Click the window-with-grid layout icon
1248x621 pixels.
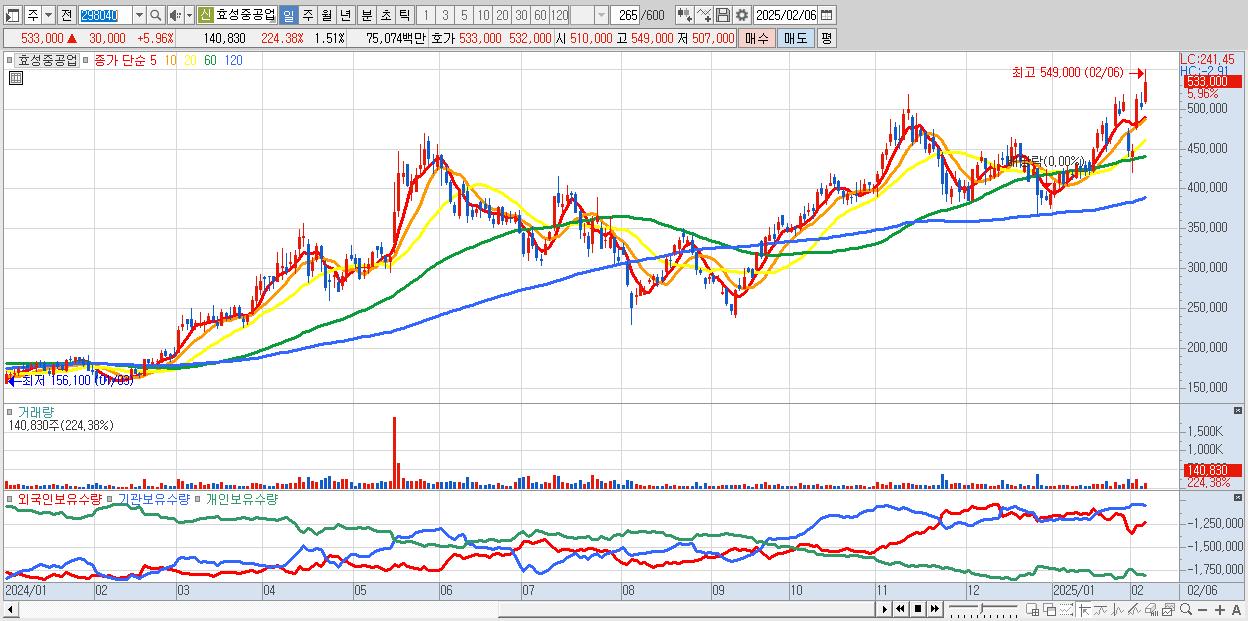pyautogui.click(x=1033, y=609)
